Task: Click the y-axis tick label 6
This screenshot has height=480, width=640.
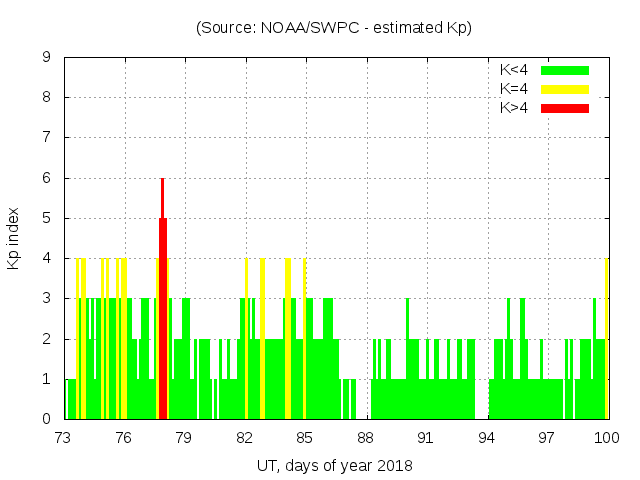Action: click(47, 178)
